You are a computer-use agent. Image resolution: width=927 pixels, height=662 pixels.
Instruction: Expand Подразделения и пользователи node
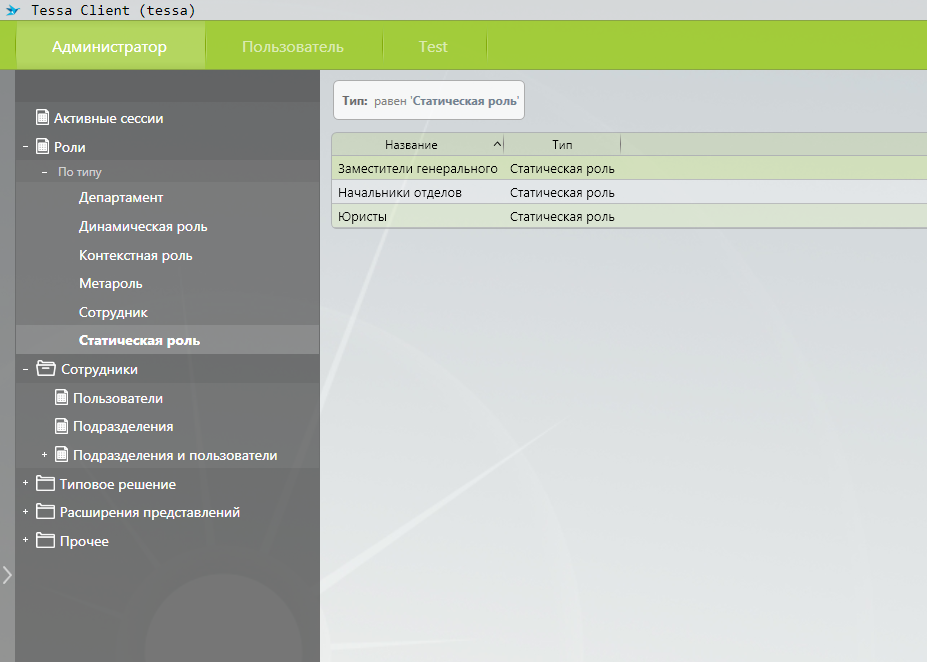coord(45,455)
